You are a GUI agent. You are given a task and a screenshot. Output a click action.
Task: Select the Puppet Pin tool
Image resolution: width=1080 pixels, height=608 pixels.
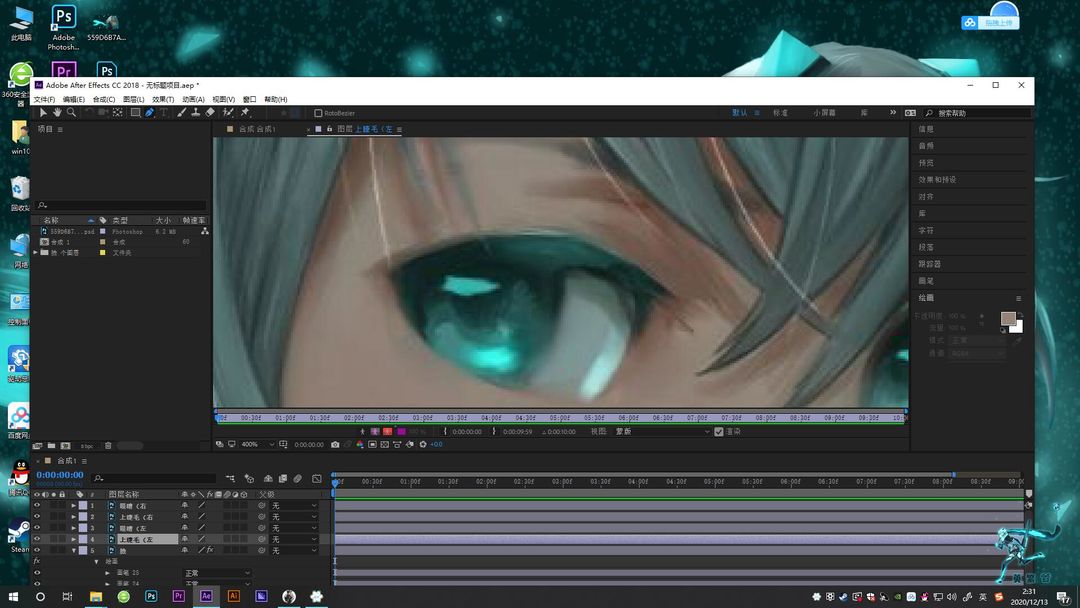[245, 112]
